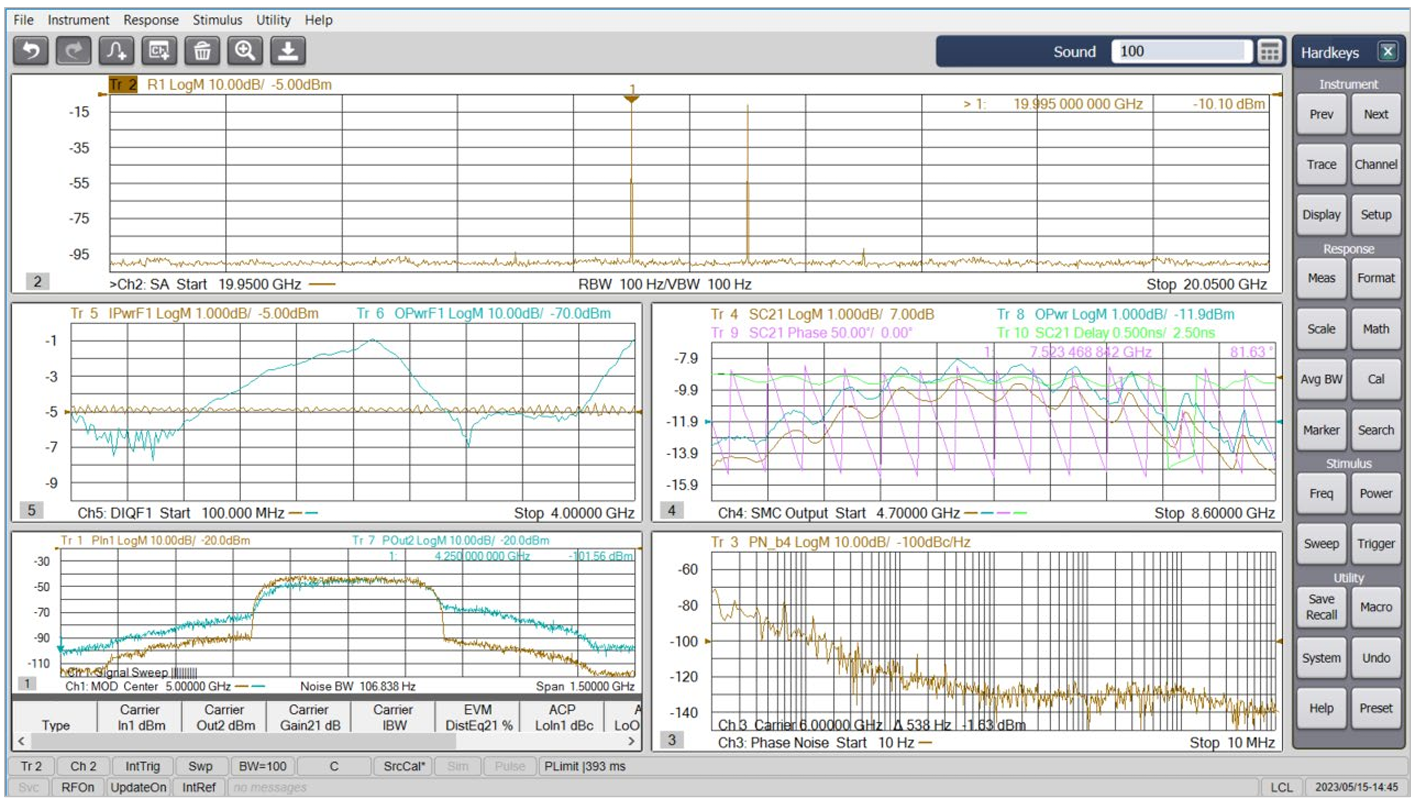The height and width of the screenshot is (806, 1417).
Task: Toggle UpdateOn in the status bar
Action: coord(139,788)
